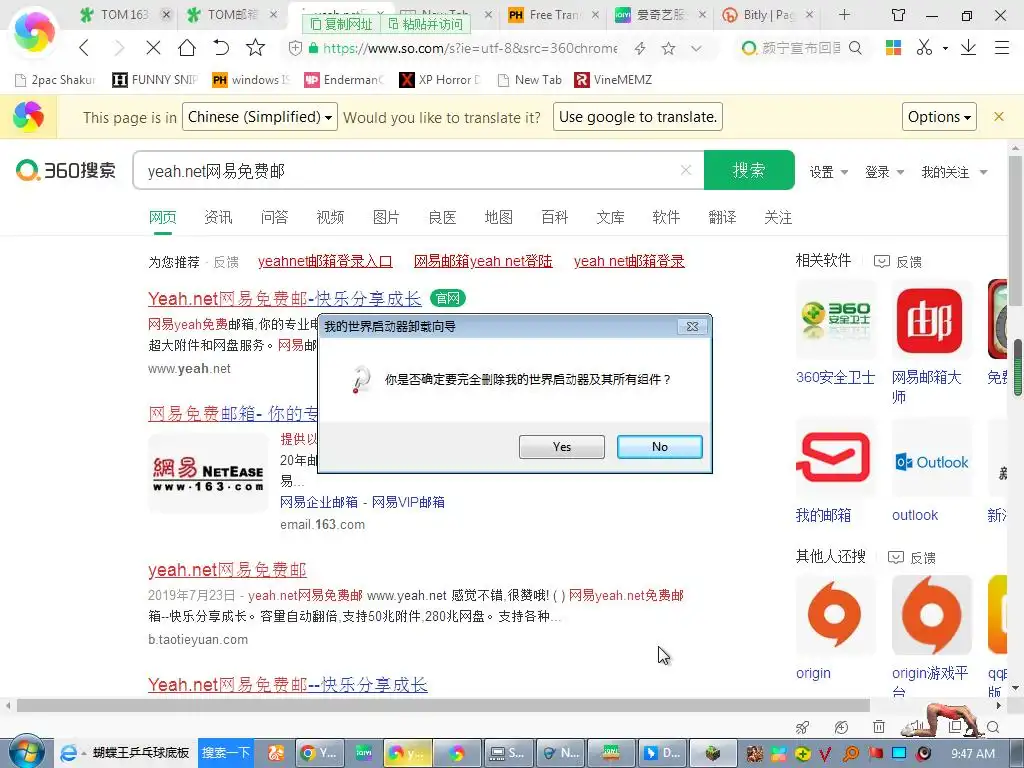Open the VineMEMZ bookmark

(613, 80)
